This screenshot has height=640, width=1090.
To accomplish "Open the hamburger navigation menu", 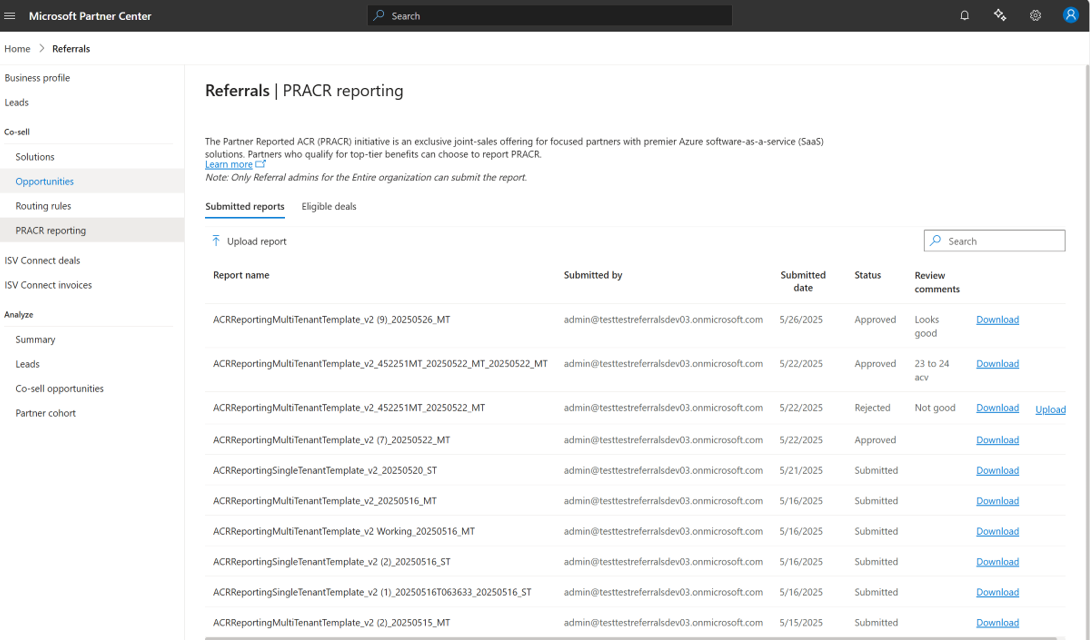I will point(10,15).
